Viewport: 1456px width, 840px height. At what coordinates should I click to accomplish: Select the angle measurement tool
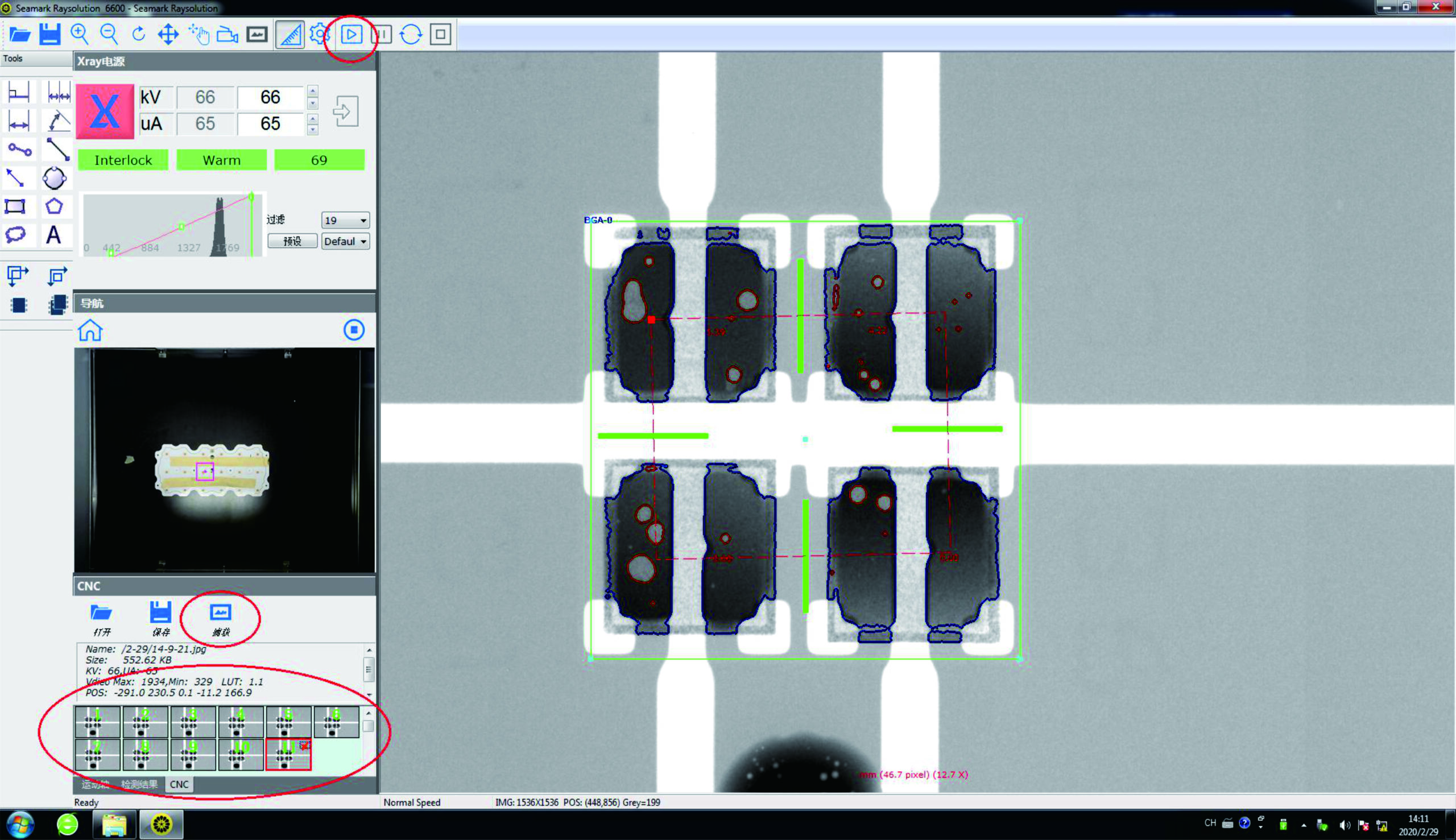coord(57,121)
